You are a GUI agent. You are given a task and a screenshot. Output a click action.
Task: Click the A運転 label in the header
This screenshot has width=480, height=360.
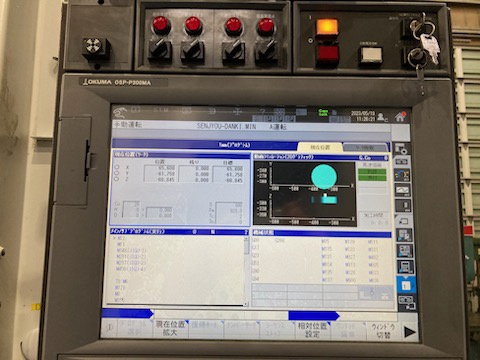[x=278, y=127]
